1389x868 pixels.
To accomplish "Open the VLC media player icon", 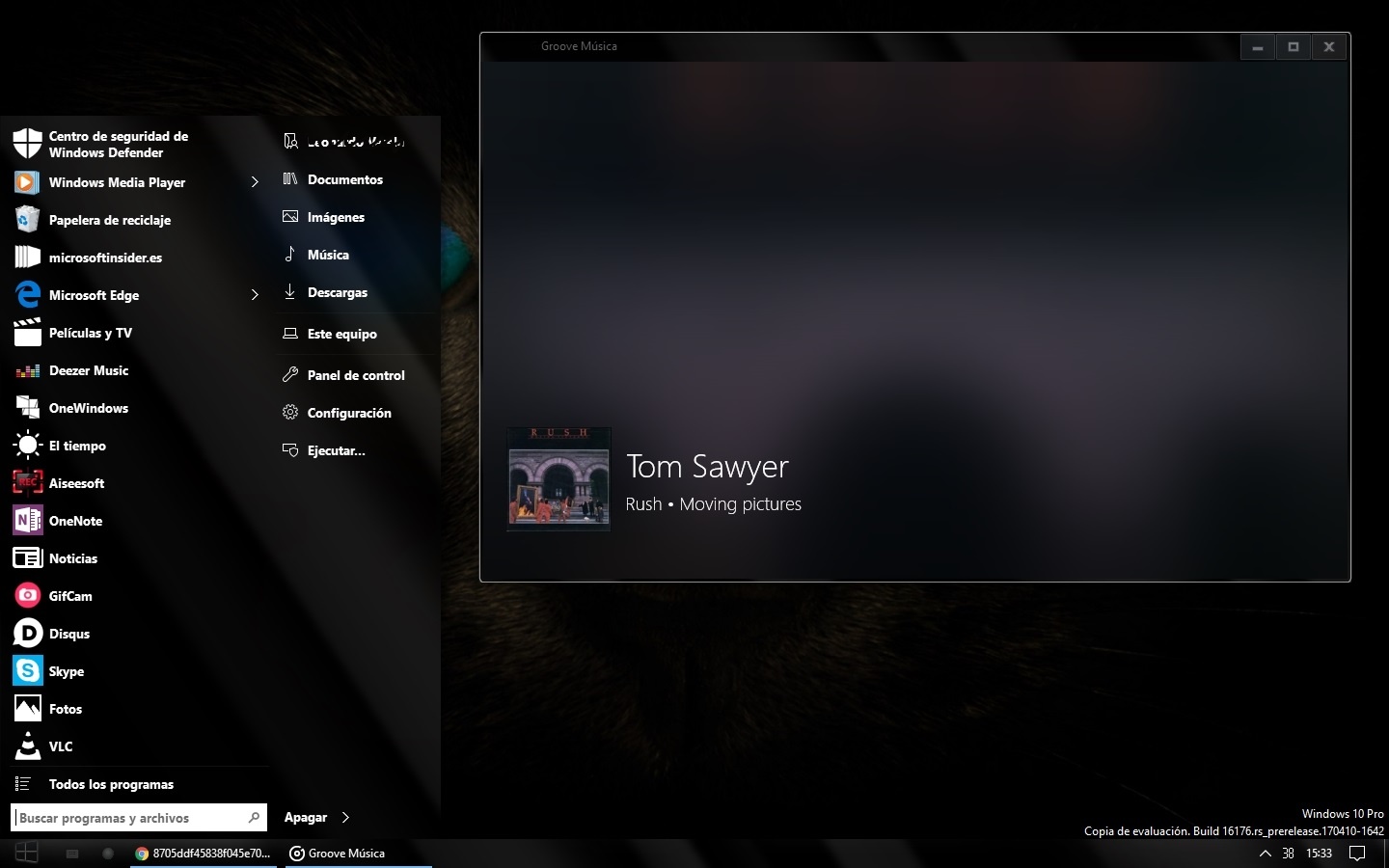I will coord(28,746).
